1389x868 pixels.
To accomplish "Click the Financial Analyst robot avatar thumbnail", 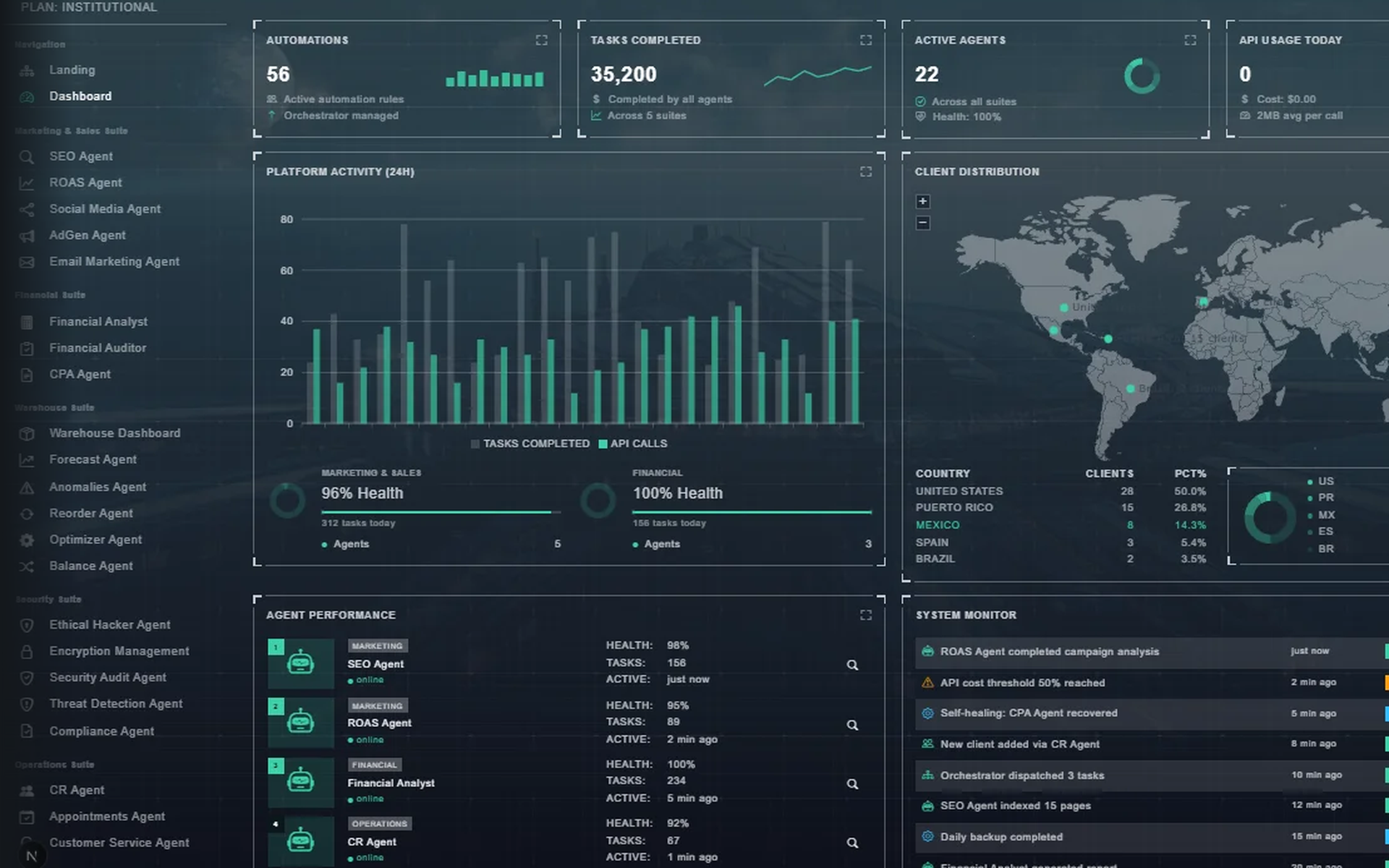I will pyautogui.click(x=301, y=782).
